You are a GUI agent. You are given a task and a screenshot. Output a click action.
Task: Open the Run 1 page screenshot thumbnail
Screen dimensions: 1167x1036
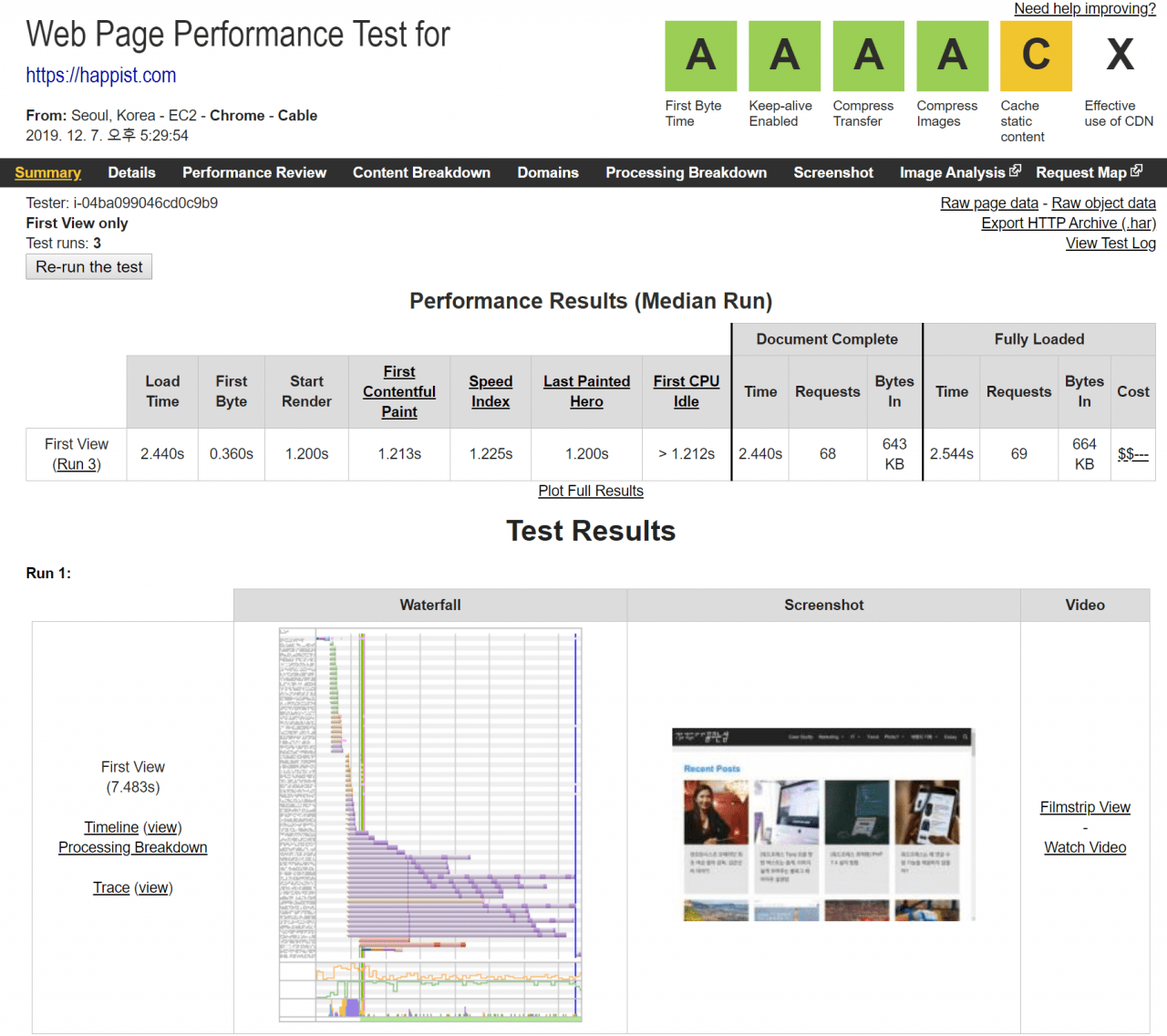click(823, 825)
